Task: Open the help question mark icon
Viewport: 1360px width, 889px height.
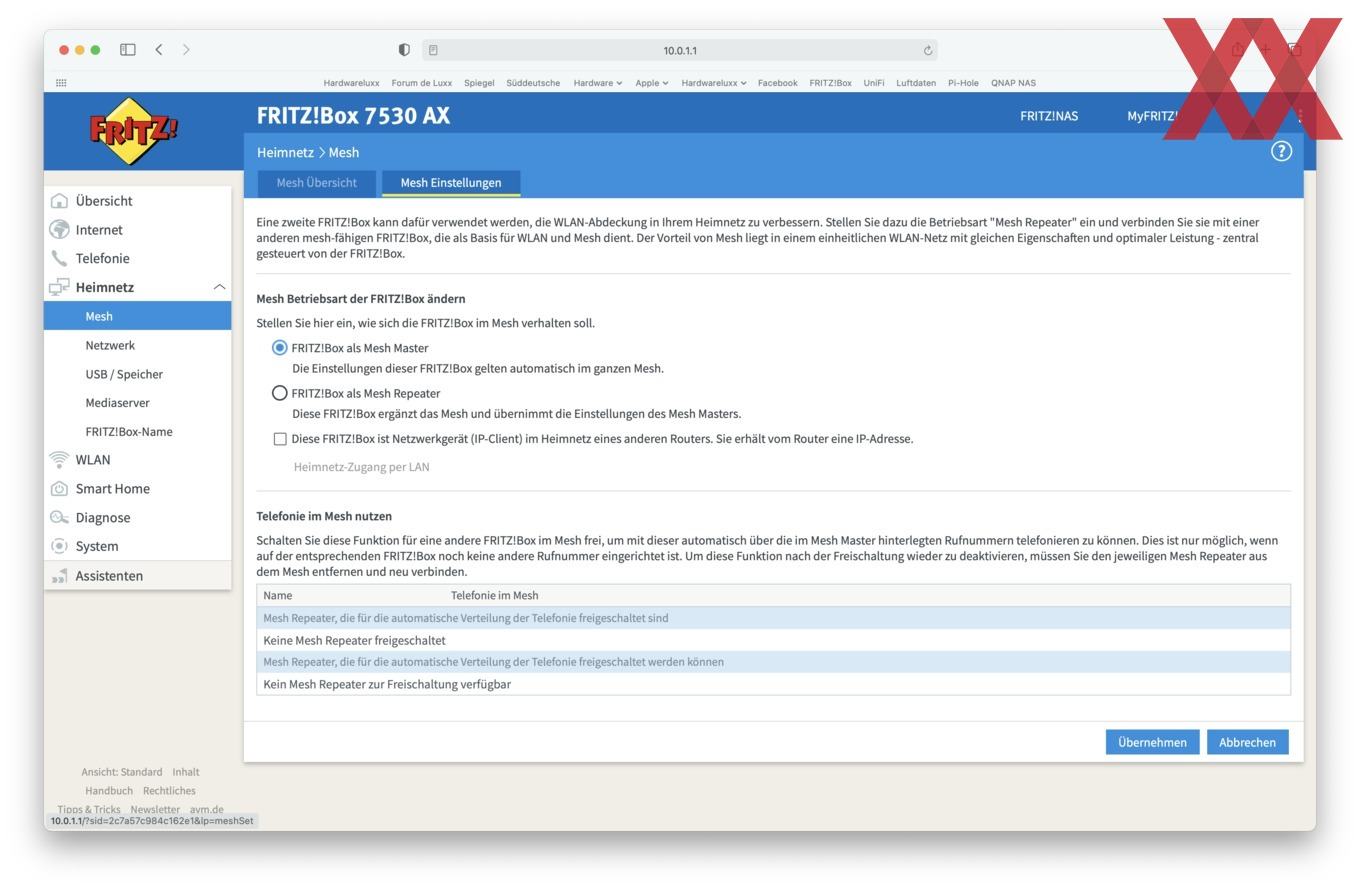Action: [1281, 151]
